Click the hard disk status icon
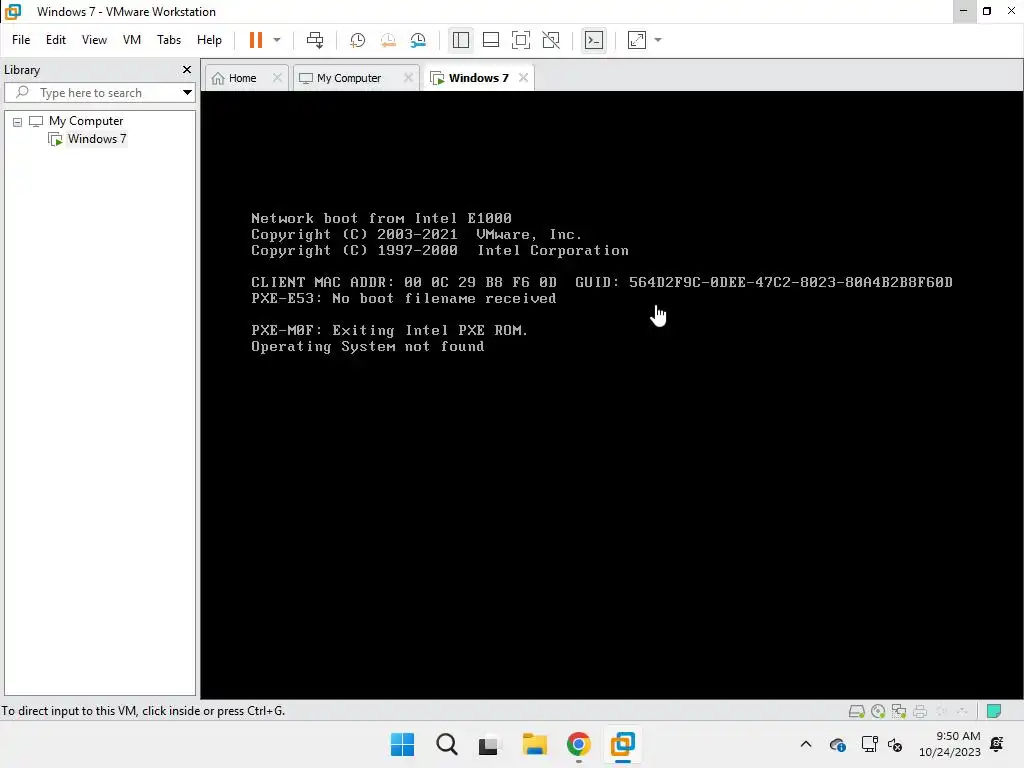The height and width of the screenshot is (768, 1024). point(856,711)
